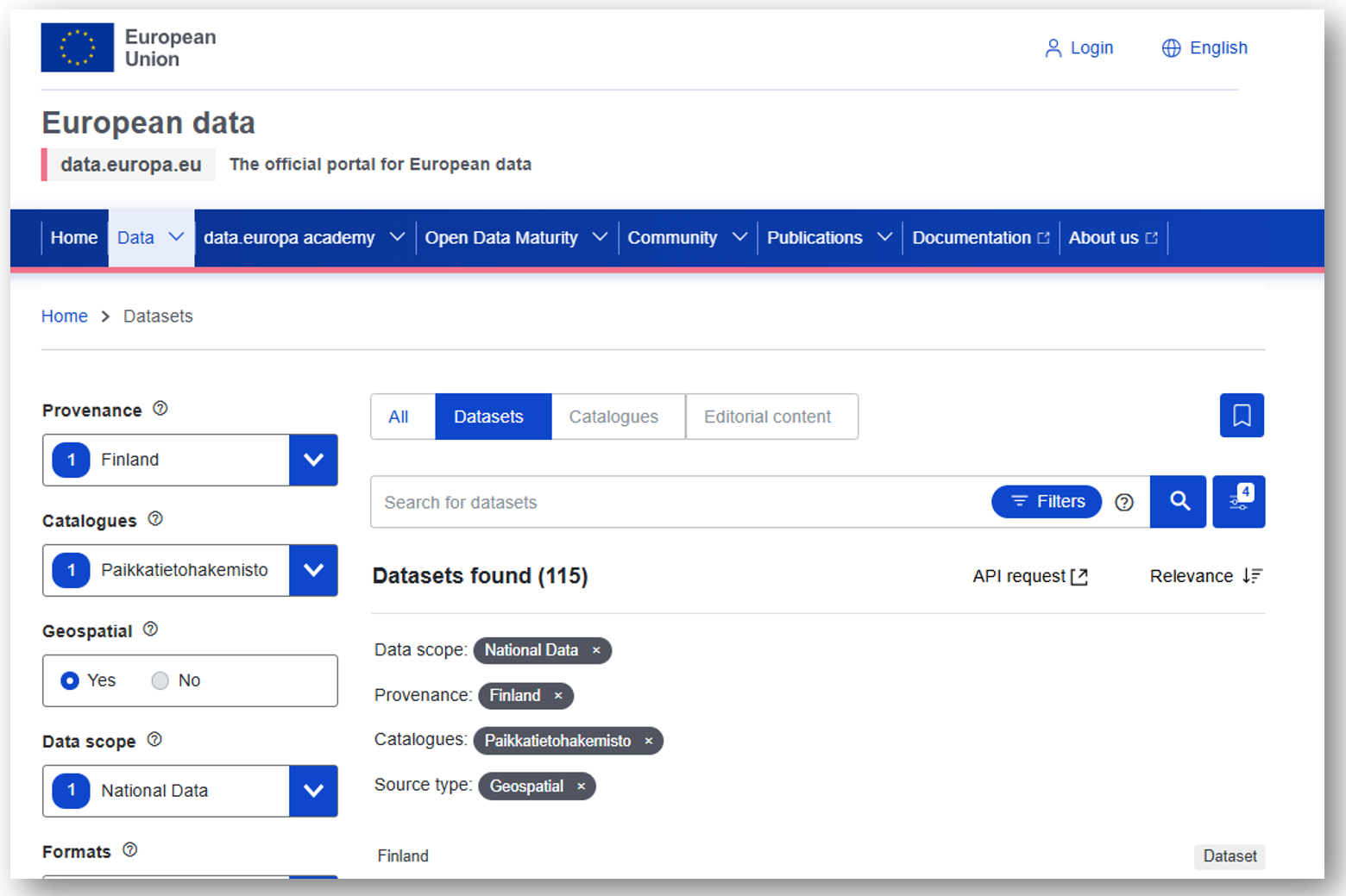Select the Geospatial Yes radio button
Viewport: 1346px width, 896px height.
(70, 680)
